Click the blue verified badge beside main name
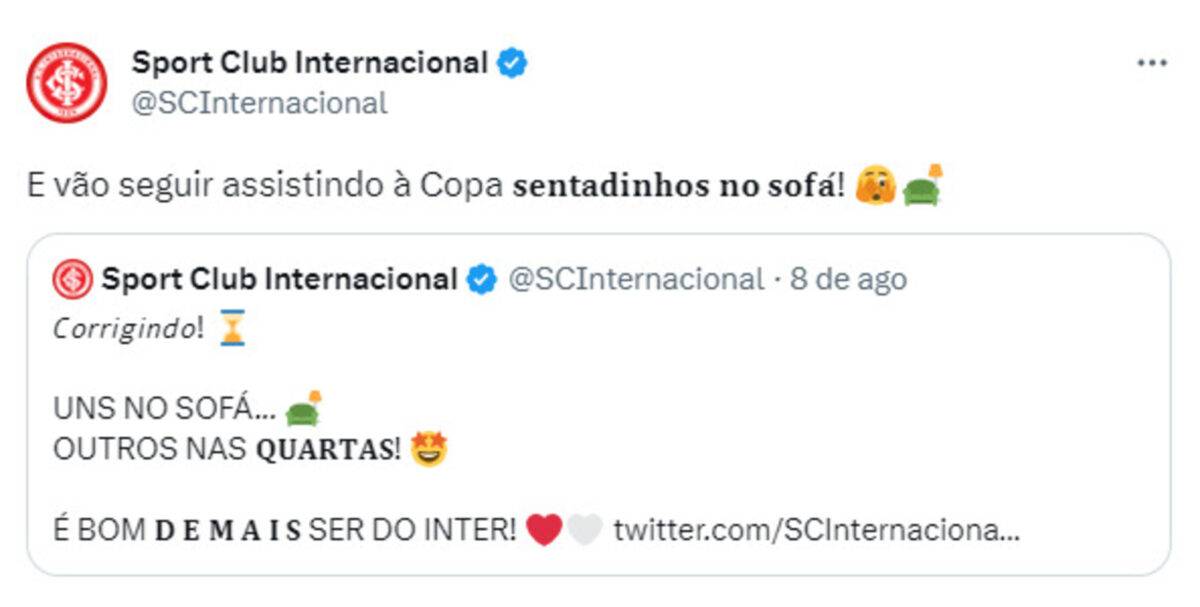The width and height of the screenshot is (1200, 607). (513, 64)
